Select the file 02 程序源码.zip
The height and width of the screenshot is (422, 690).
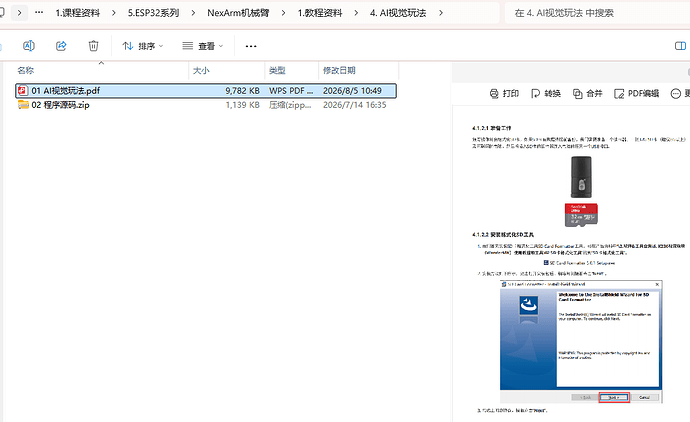[x=206, y=105]
